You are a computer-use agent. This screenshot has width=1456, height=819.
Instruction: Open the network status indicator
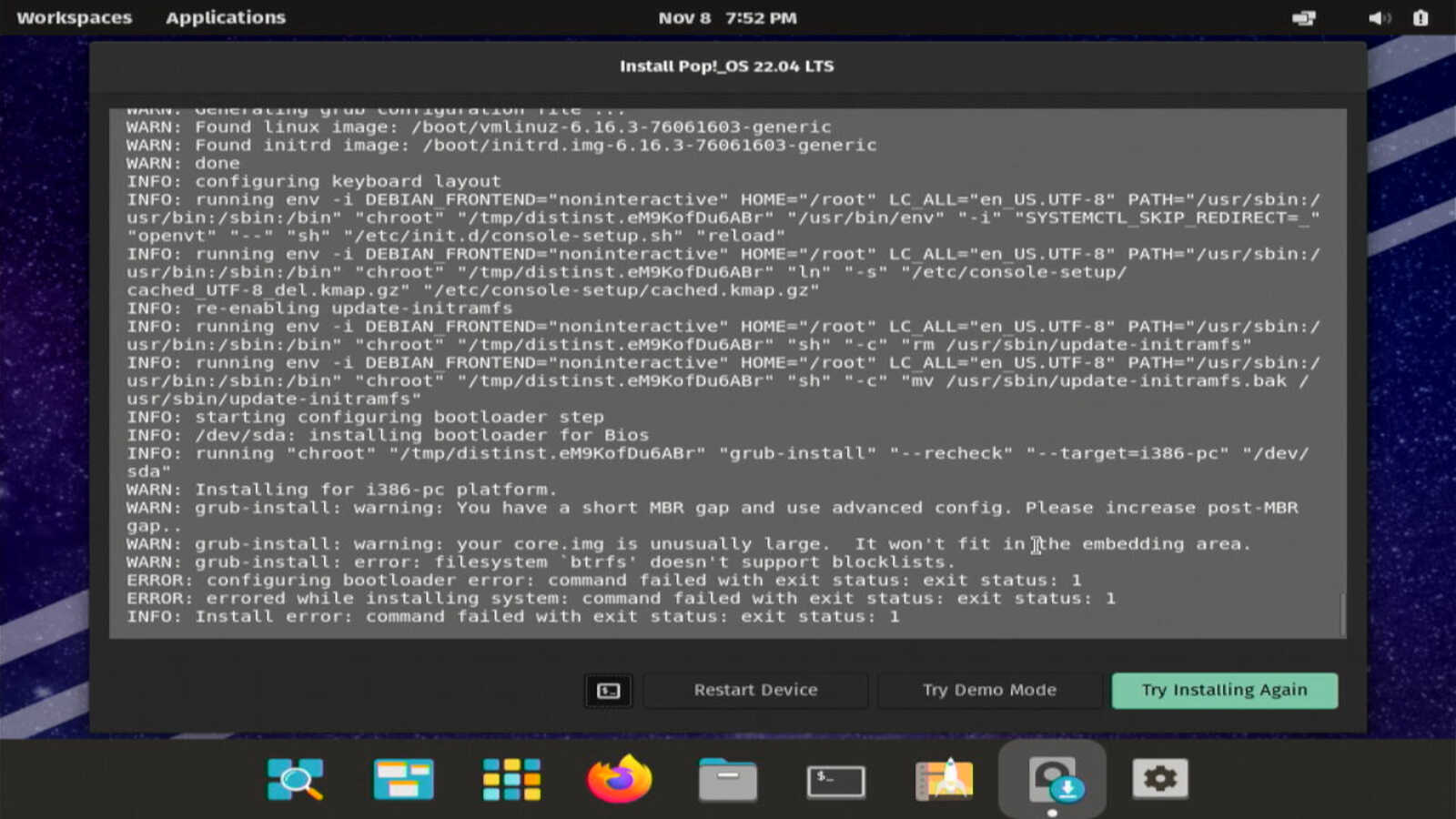[1304, 18]
